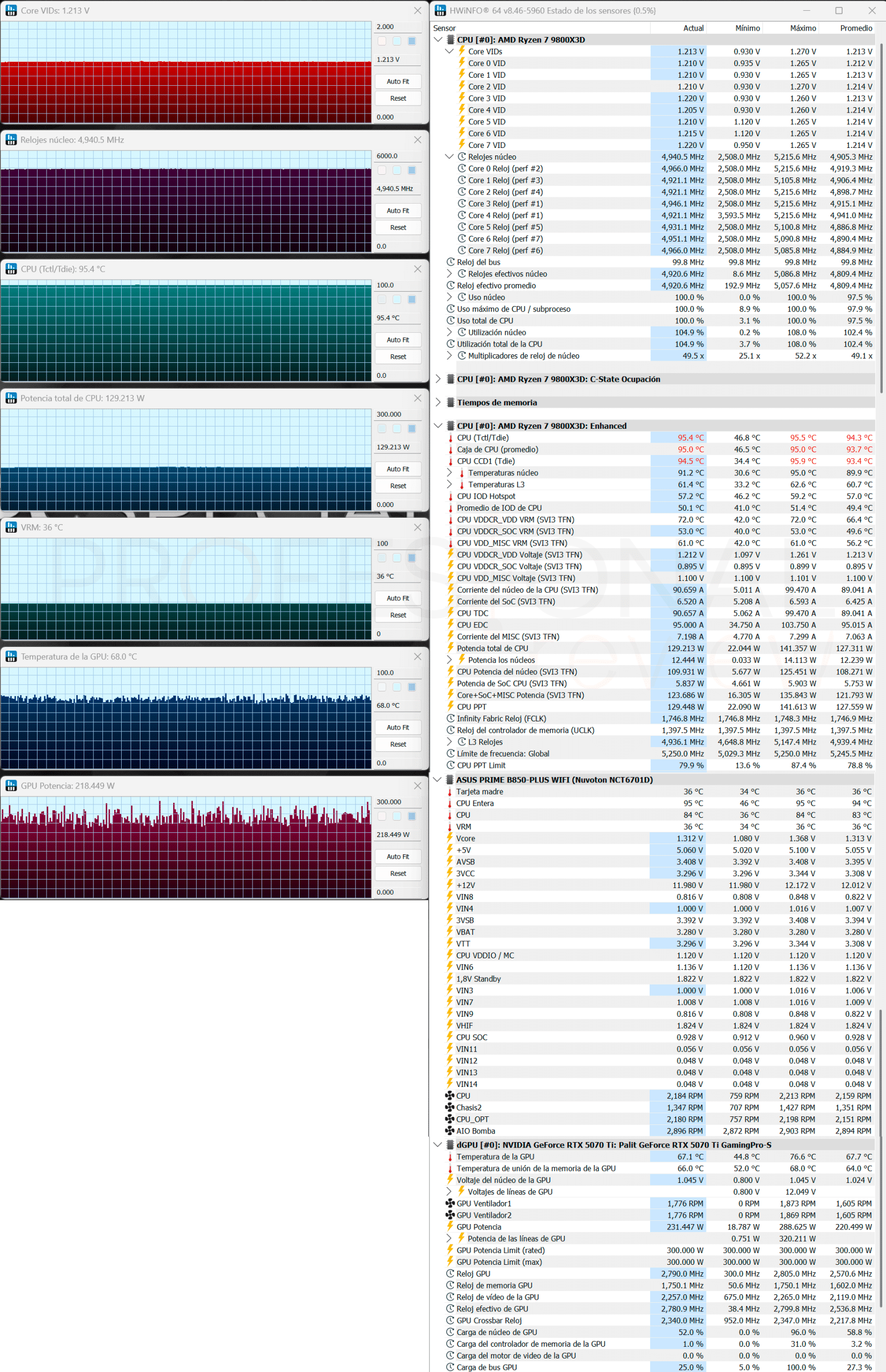This screenshot has height=1372, width=886.
Task: Click Reset in the Relojes núcleo graph
Action: coord(398,227)
